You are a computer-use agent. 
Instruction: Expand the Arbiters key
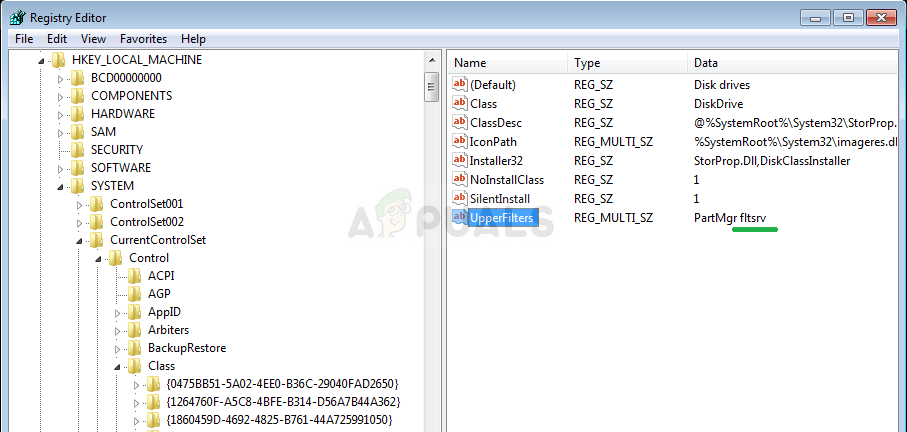tap(117, 331)
